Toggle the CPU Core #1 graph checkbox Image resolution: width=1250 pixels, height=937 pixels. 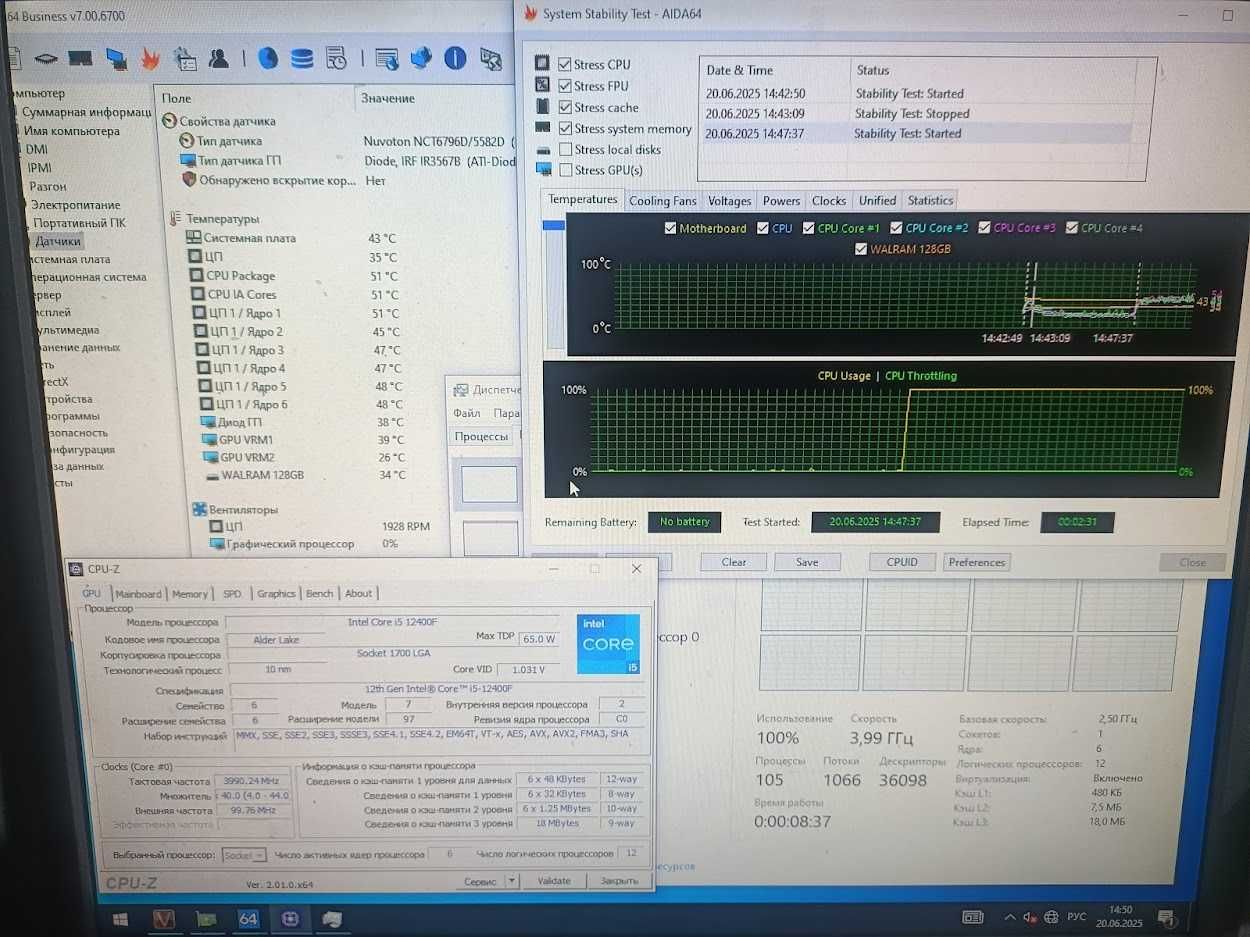click(809, 228)
